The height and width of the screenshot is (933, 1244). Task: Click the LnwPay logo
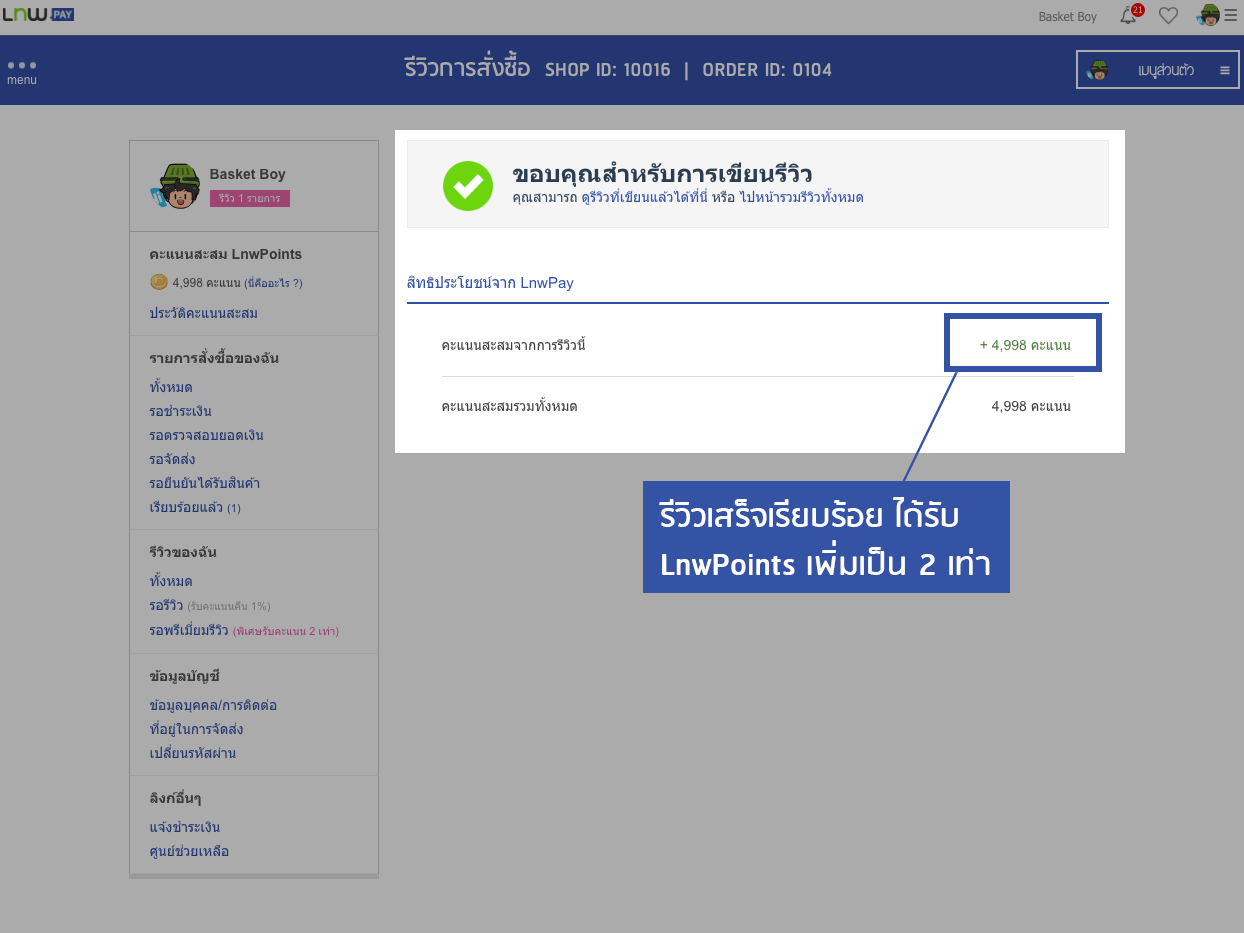39,14
